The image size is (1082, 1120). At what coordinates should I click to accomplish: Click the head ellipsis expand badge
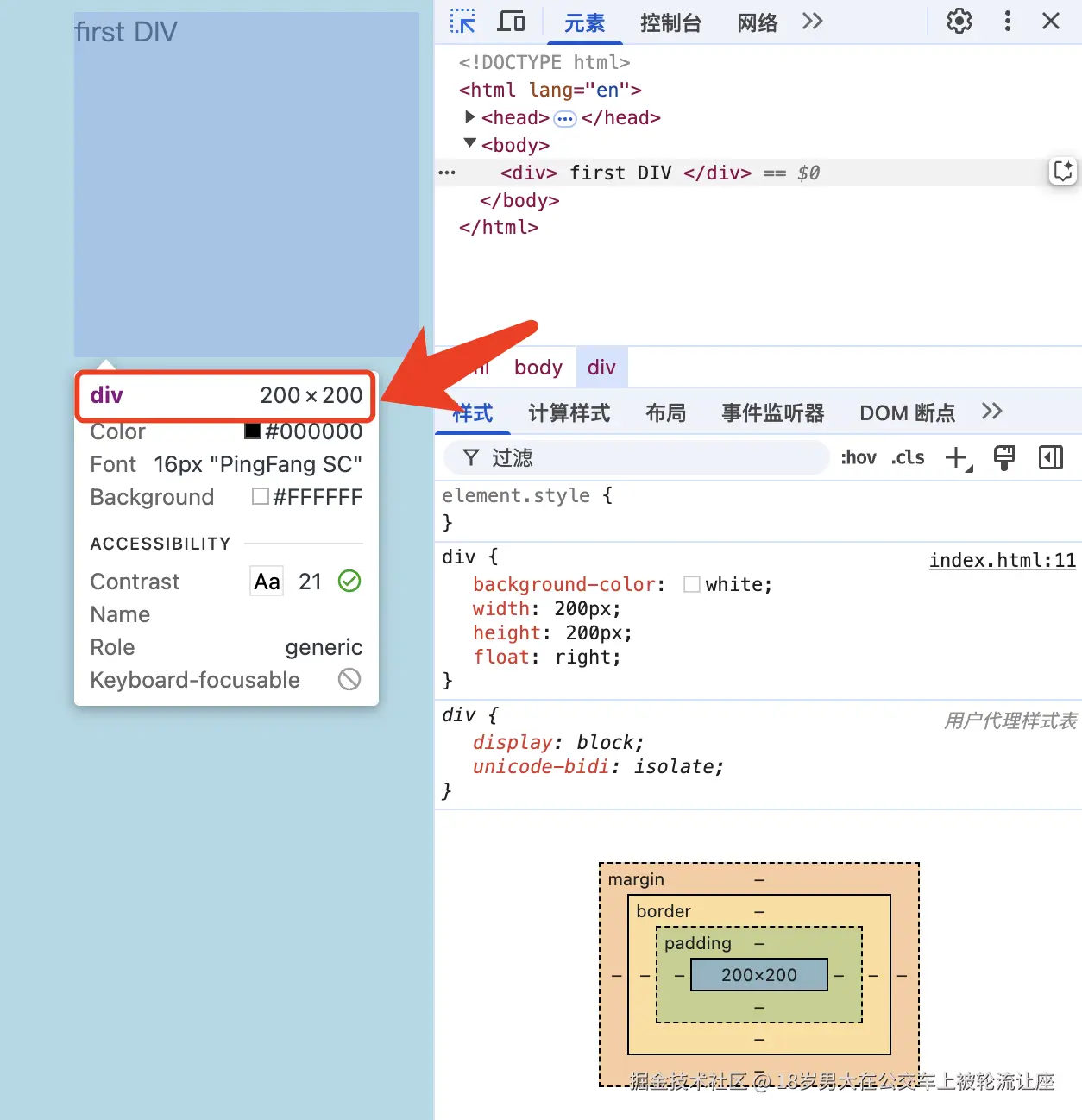pos(565,118)
